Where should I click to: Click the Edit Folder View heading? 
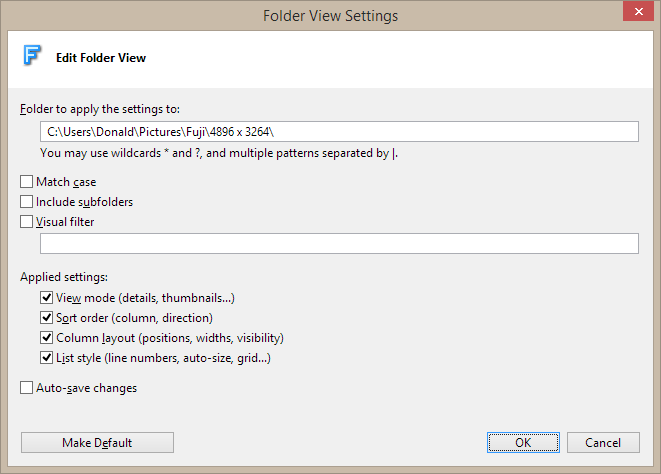pos(101,58)
